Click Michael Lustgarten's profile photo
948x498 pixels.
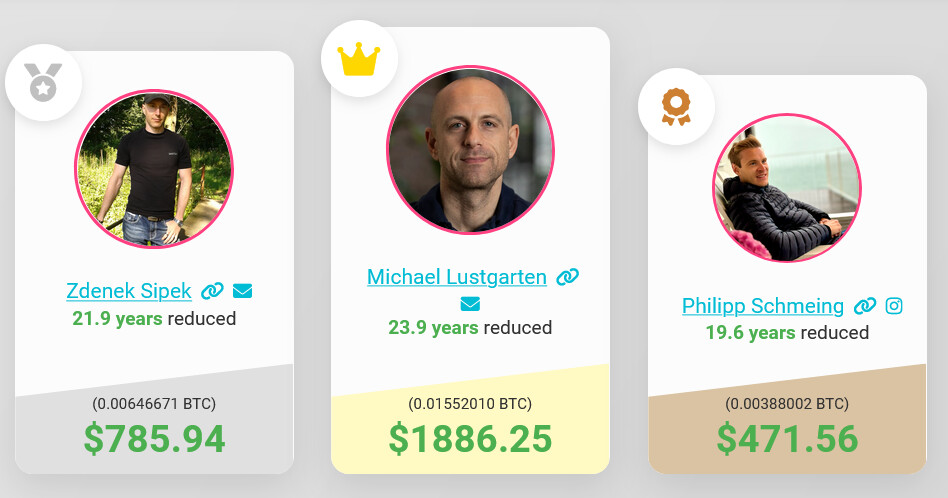coord(470,149)
